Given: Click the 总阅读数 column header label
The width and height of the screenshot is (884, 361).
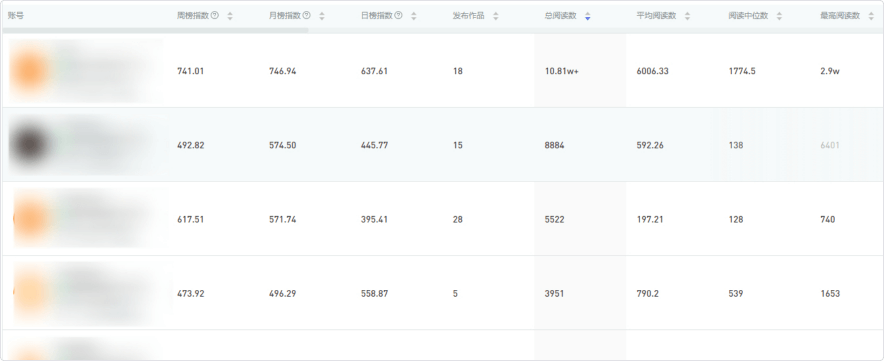Looking at the screenshot, I should pos(560,16).
